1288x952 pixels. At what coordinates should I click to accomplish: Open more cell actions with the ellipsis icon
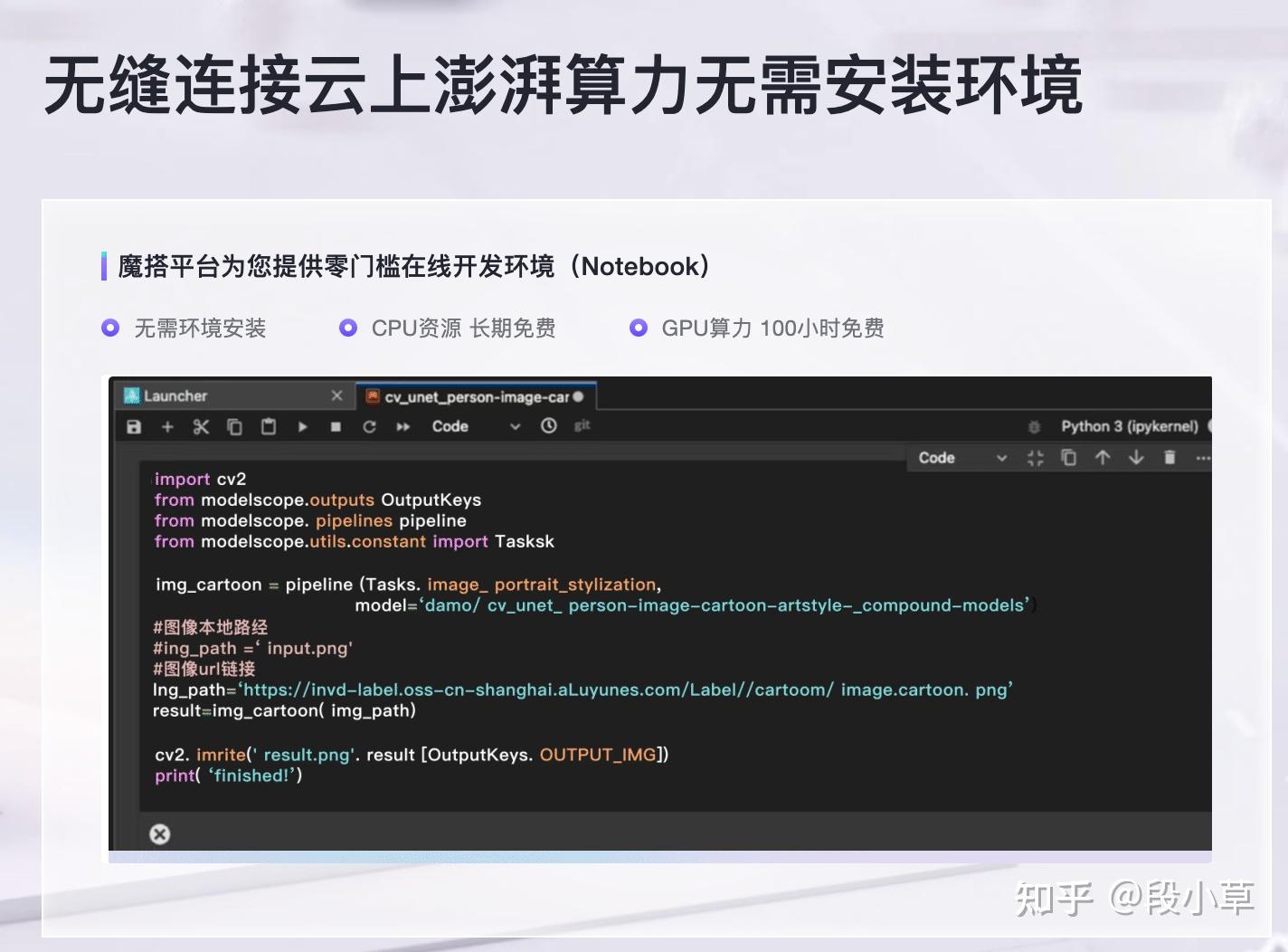pos(1202,458)
